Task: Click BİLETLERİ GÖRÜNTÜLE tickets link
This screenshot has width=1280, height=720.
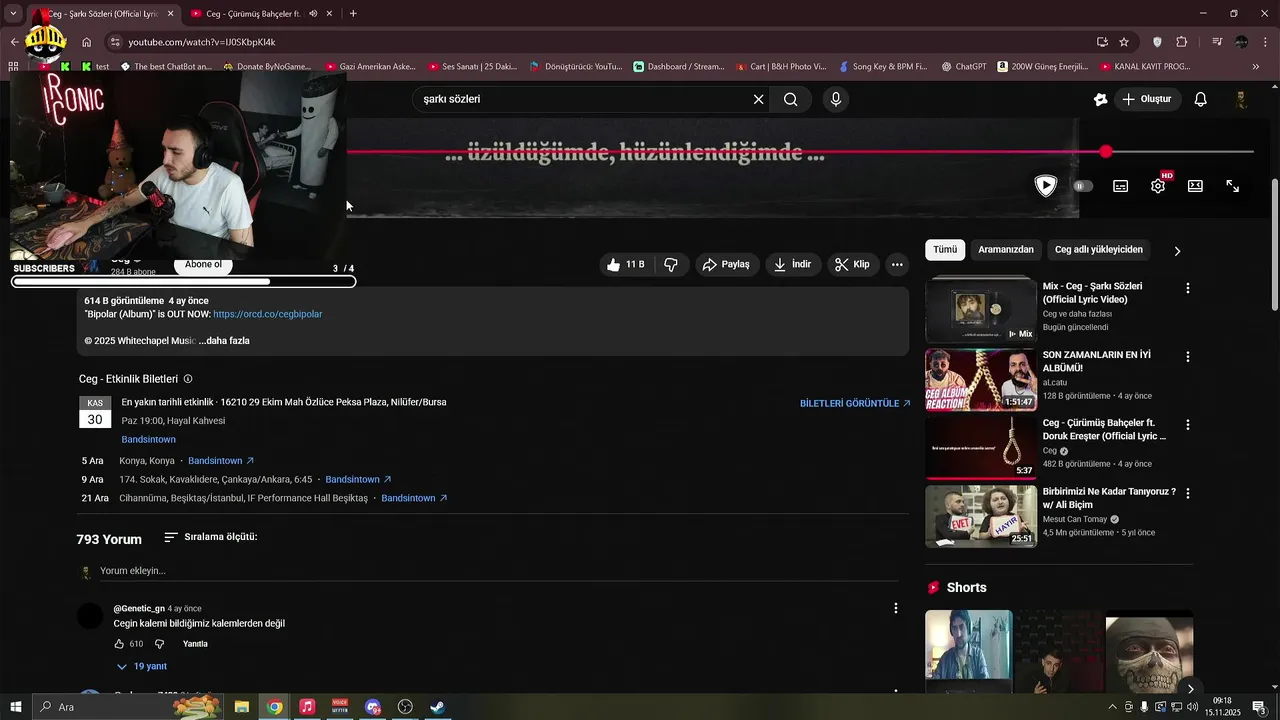Action: (855, 404)
